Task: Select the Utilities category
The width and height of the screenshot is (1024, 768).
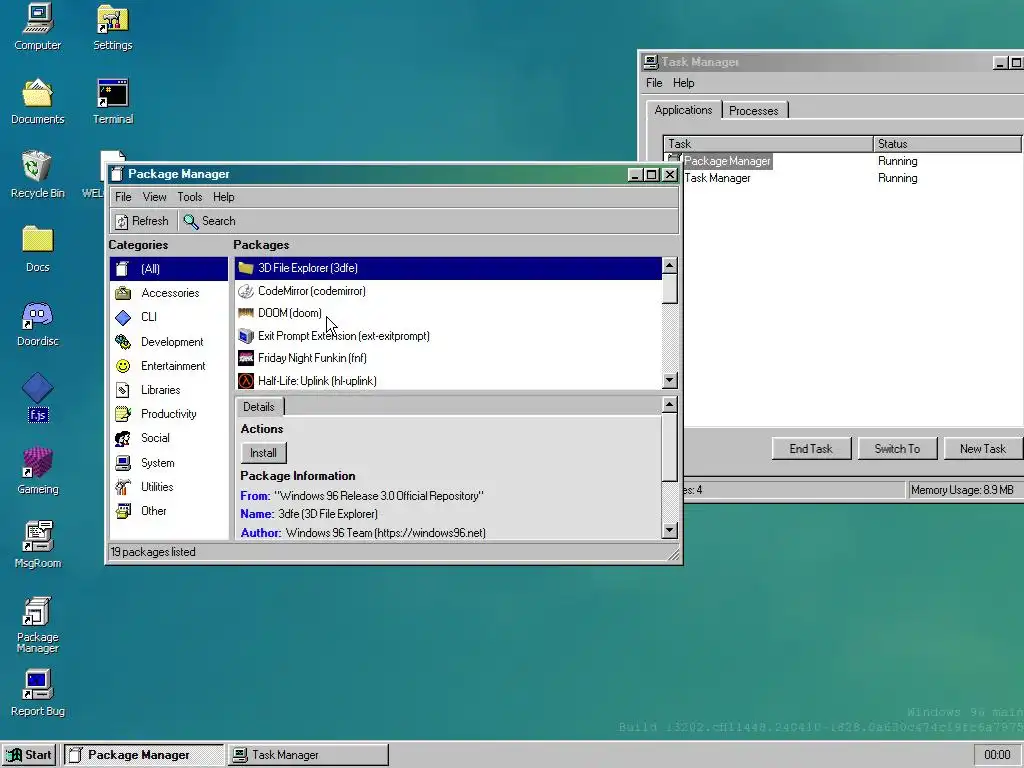Action: (x=169, y=487)
